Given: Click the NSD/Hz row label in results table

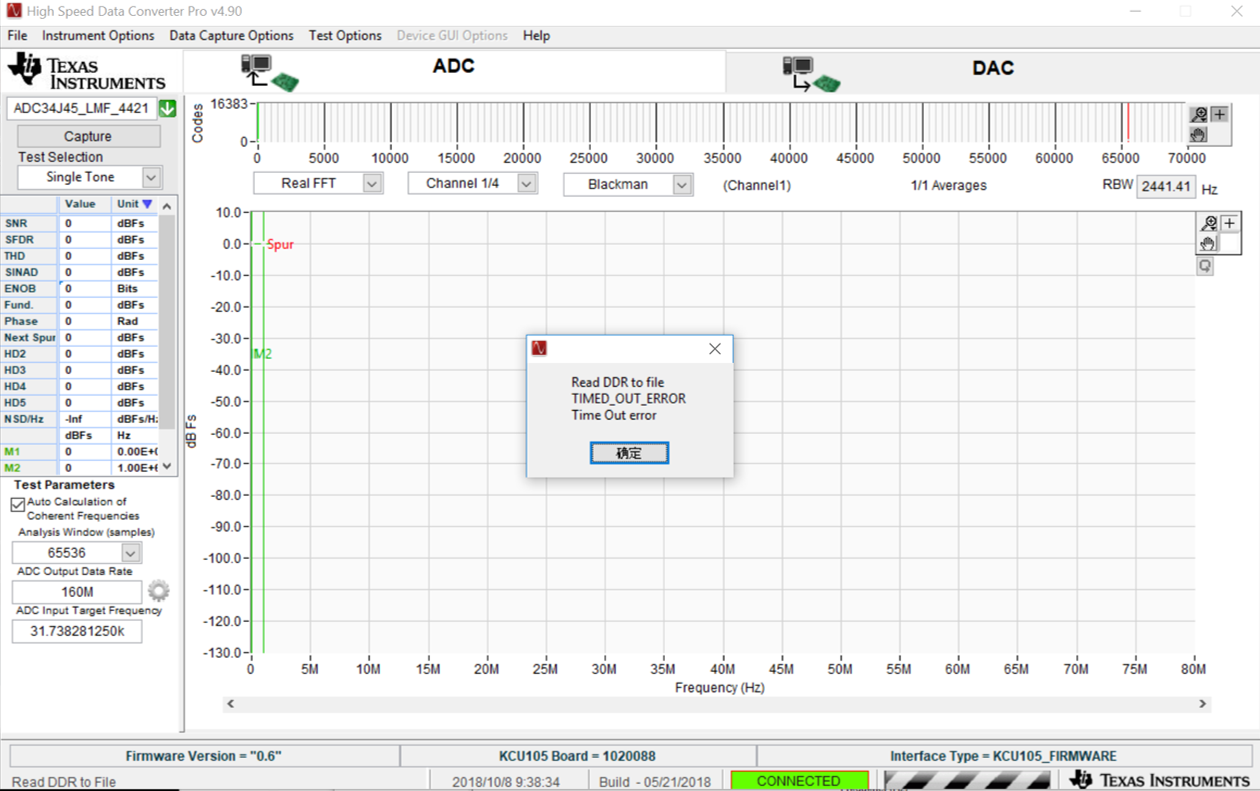Looking at the screenshot, I should click(x=29, y=419).
